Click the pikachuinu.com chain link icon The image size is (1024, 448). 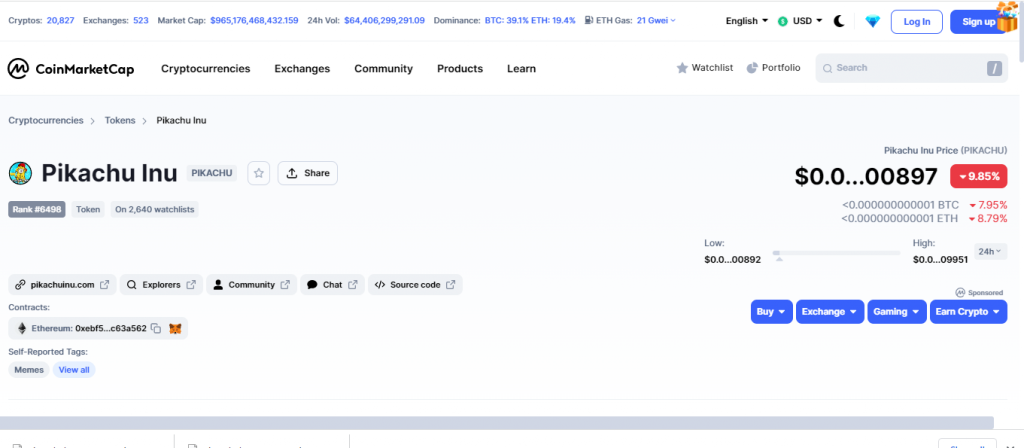click(20, 285)
